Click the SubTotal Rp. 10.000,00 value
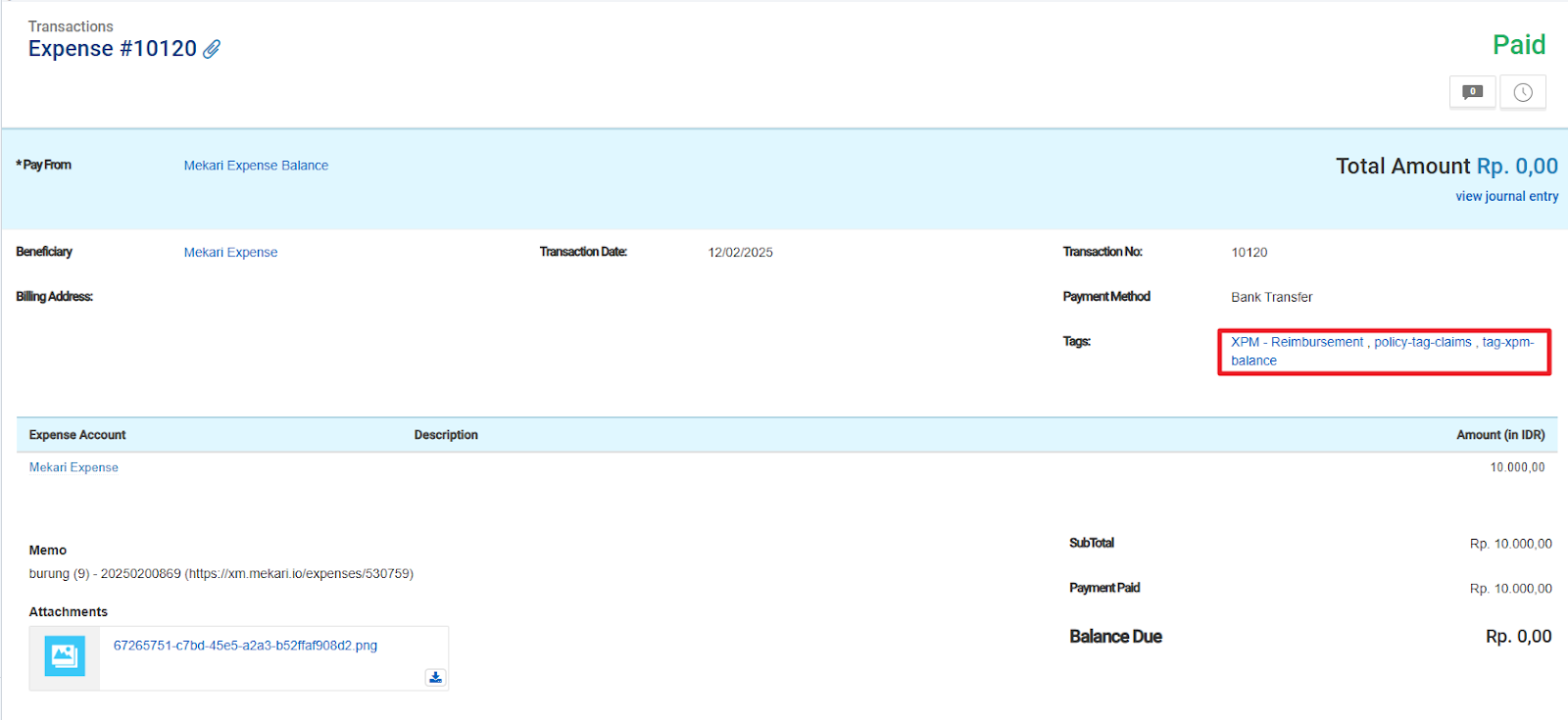 1510,544
